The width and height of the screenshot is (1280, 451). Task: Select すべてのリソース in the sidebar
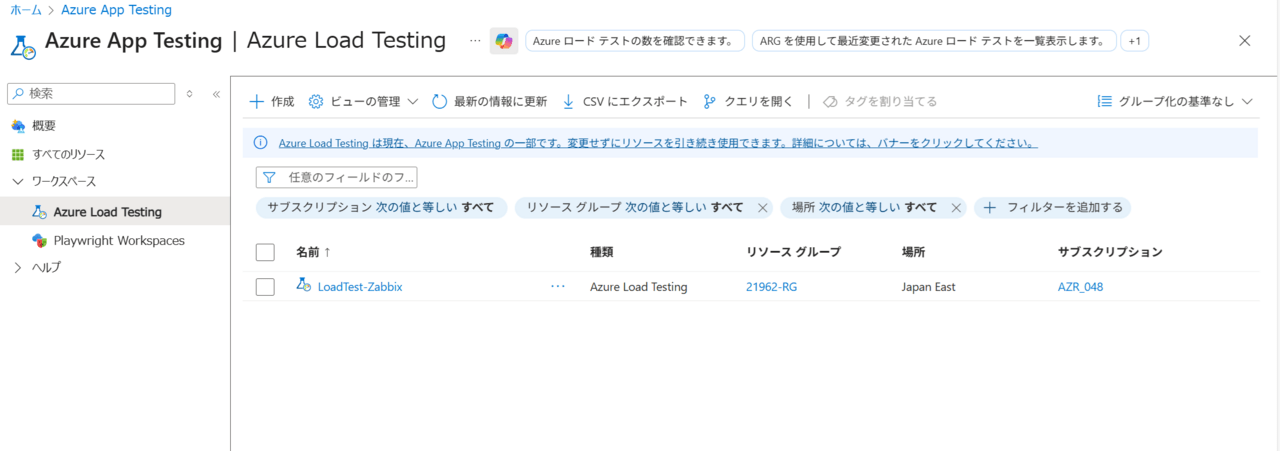point(68,155)
